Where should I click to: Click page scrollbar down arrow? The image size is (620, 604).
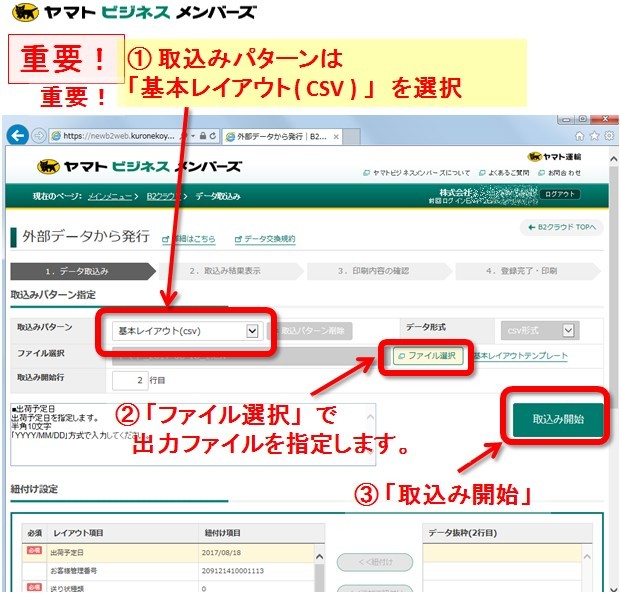click(614, 589)
